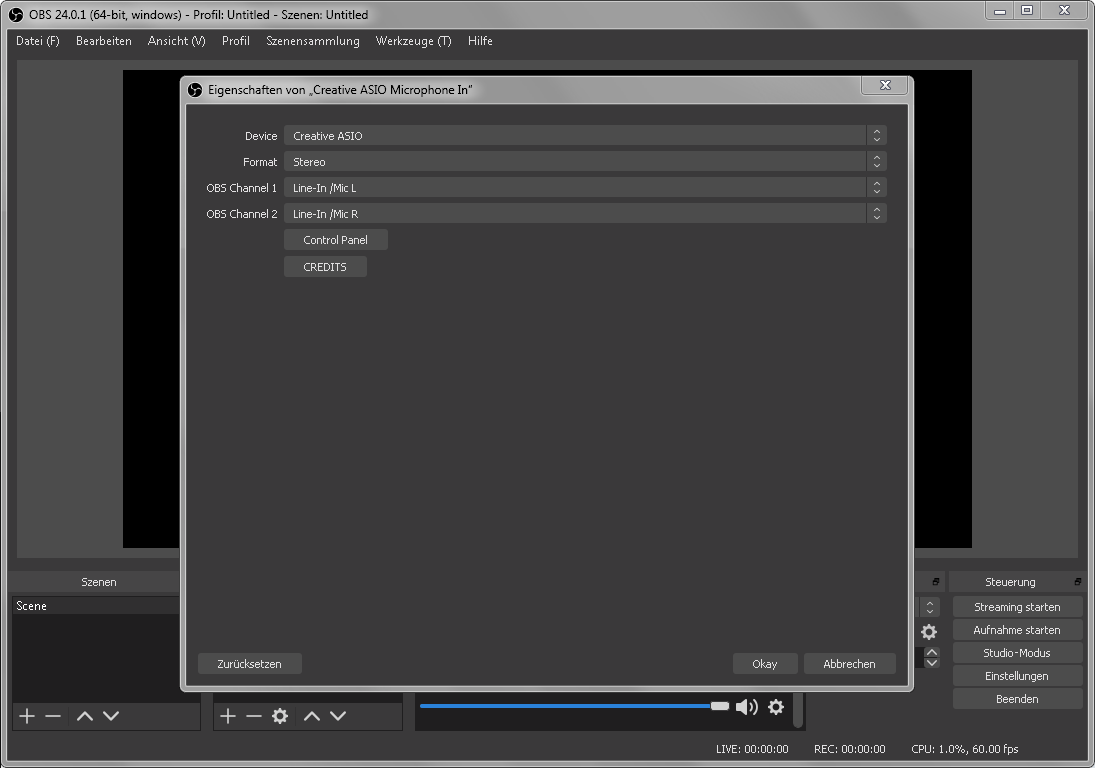This screenshot has width=1095, height=768.
Task: Toggle Studio-Modus in the Steuerung panel
Action: tap(1017, 653)
